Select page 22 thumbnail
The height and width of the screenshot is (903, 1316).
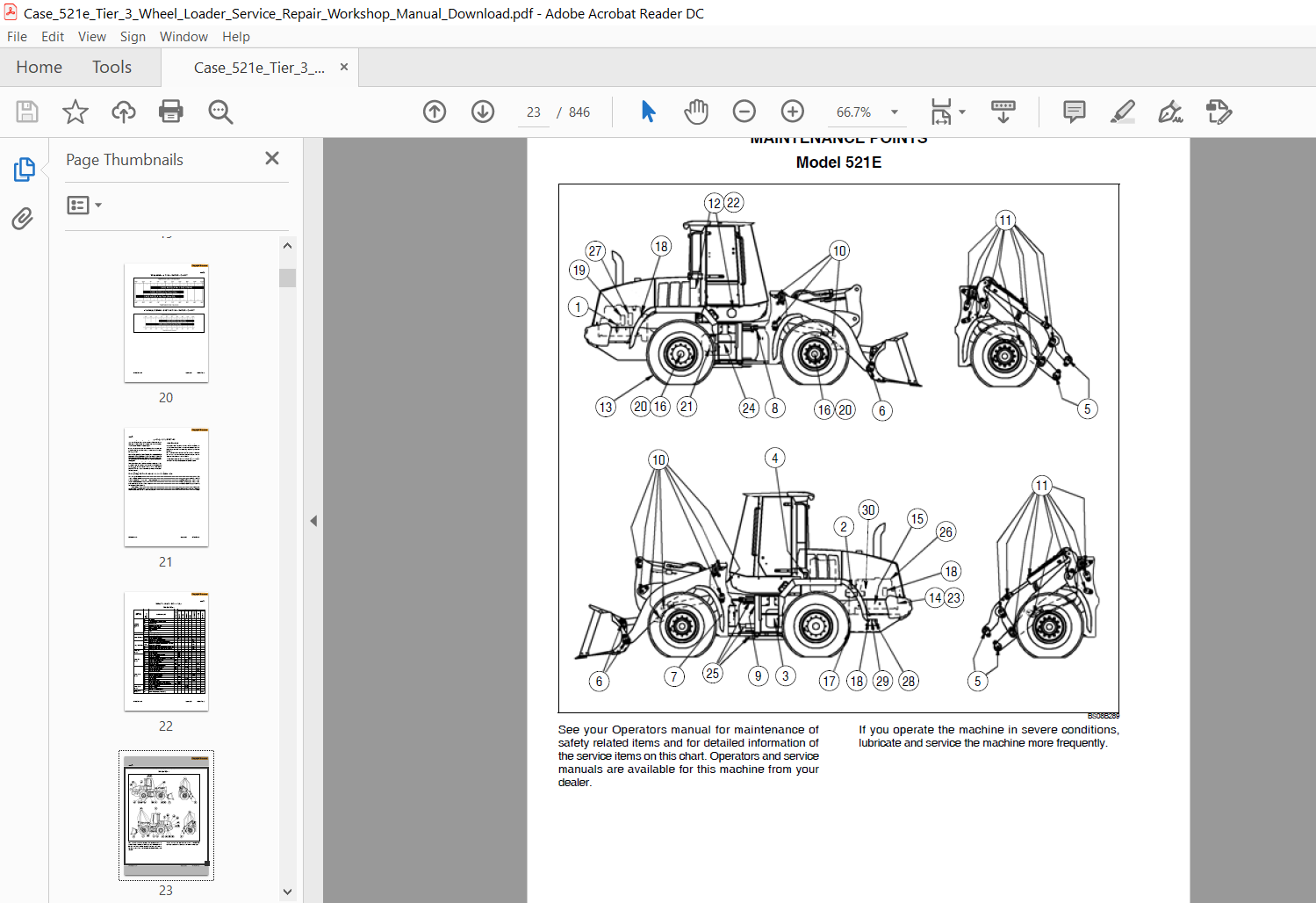[x=166, y=651]
